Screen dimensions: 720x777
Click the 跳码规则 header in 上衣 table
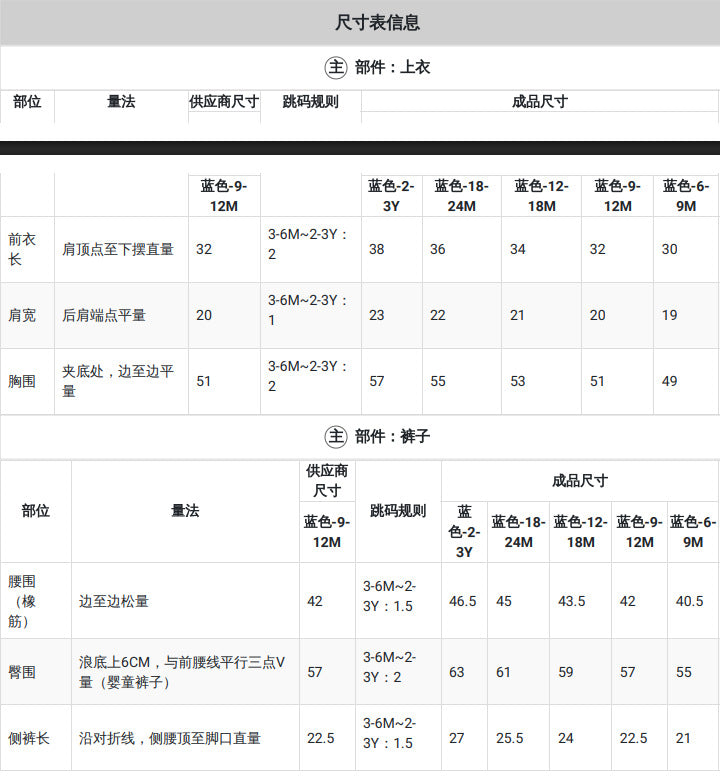[x=311, y=102]
